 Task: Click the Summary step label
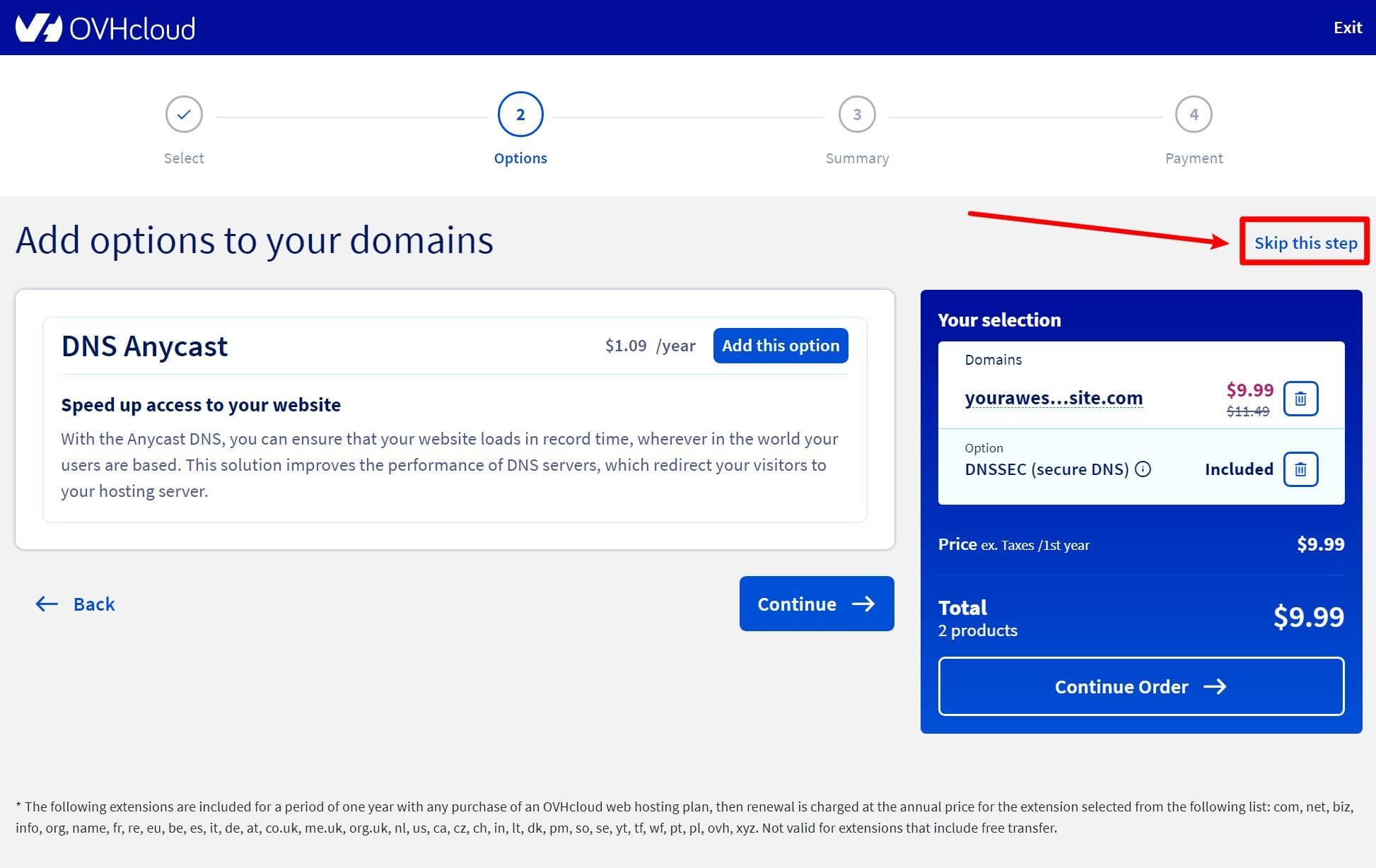pos(857,158)
